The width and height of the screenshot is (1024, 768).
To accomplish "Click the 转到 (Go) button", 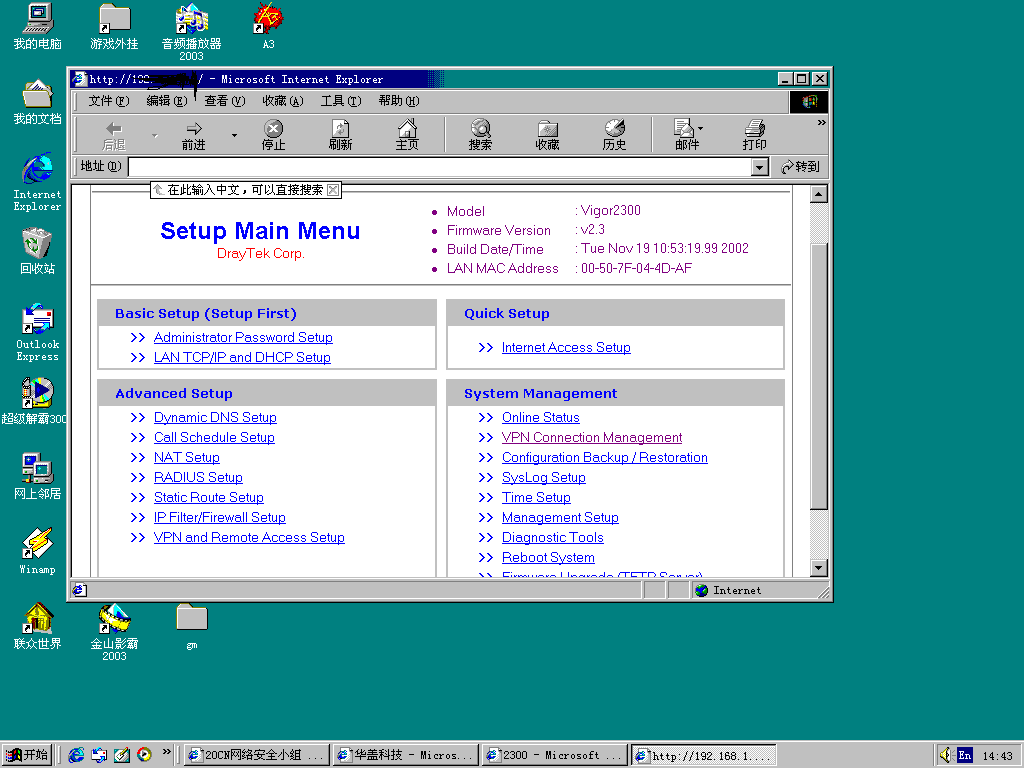I will 800,167.
